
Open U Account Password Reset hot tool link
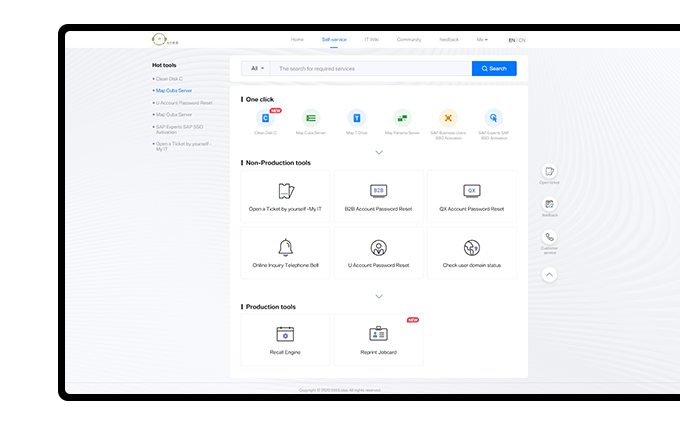[184, 102]
